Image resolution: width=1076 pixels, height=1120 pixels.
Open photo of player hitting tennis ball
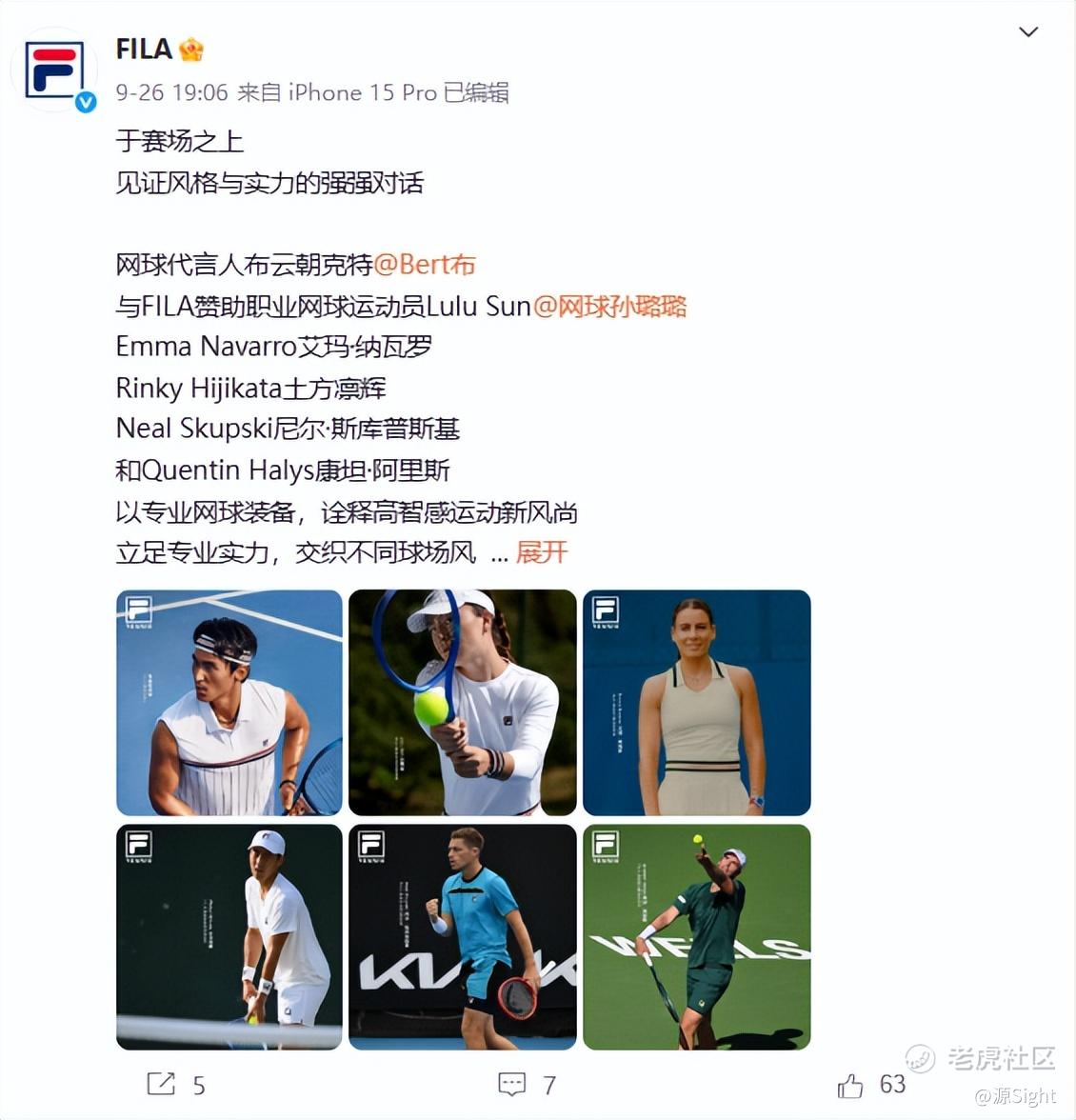(463, 702)
